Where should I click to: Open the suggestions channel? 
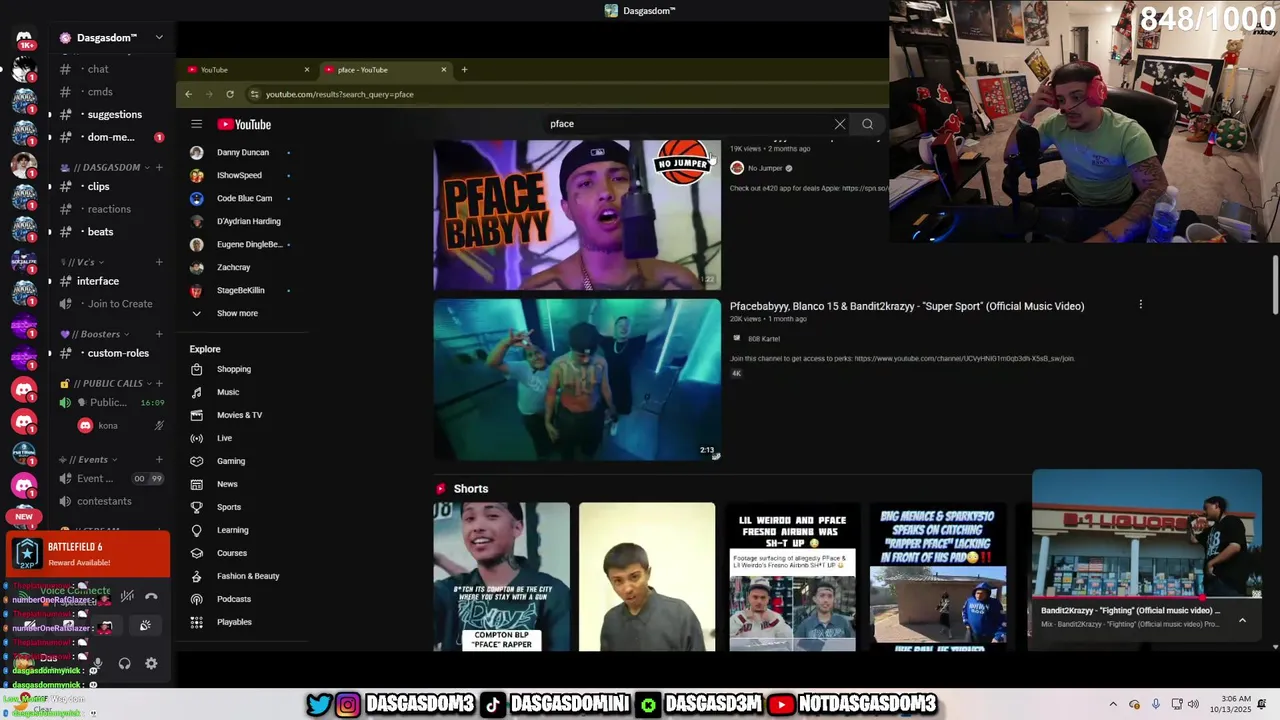[x=114, y=114]
